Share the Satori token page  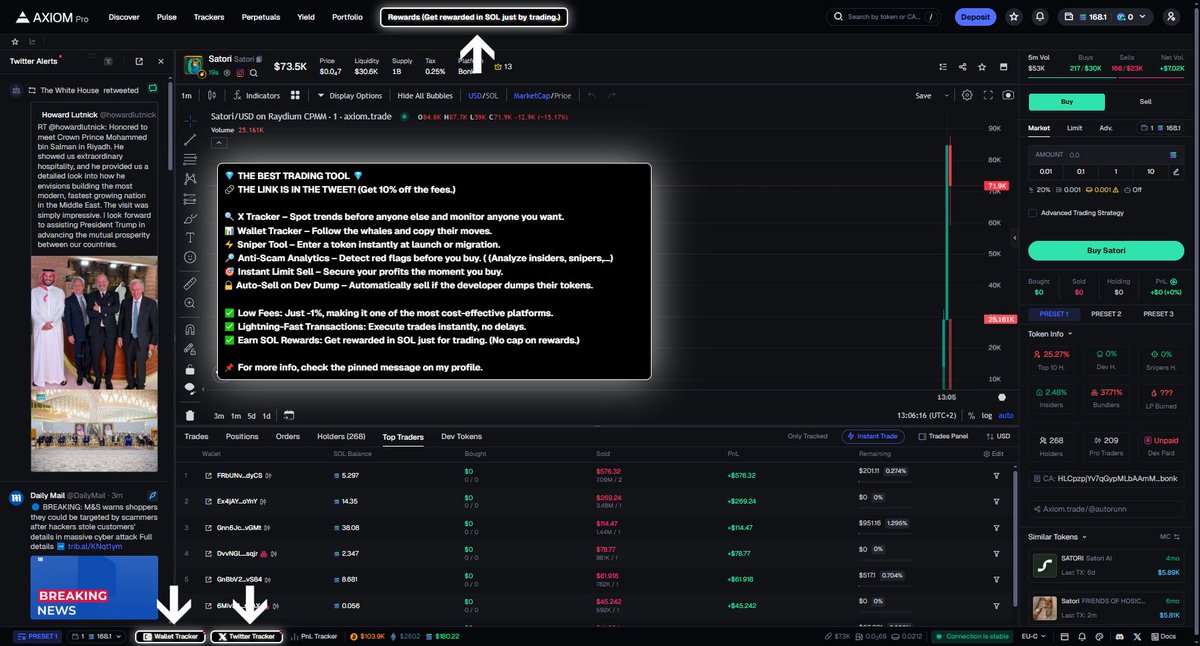(x=962, y=67)
